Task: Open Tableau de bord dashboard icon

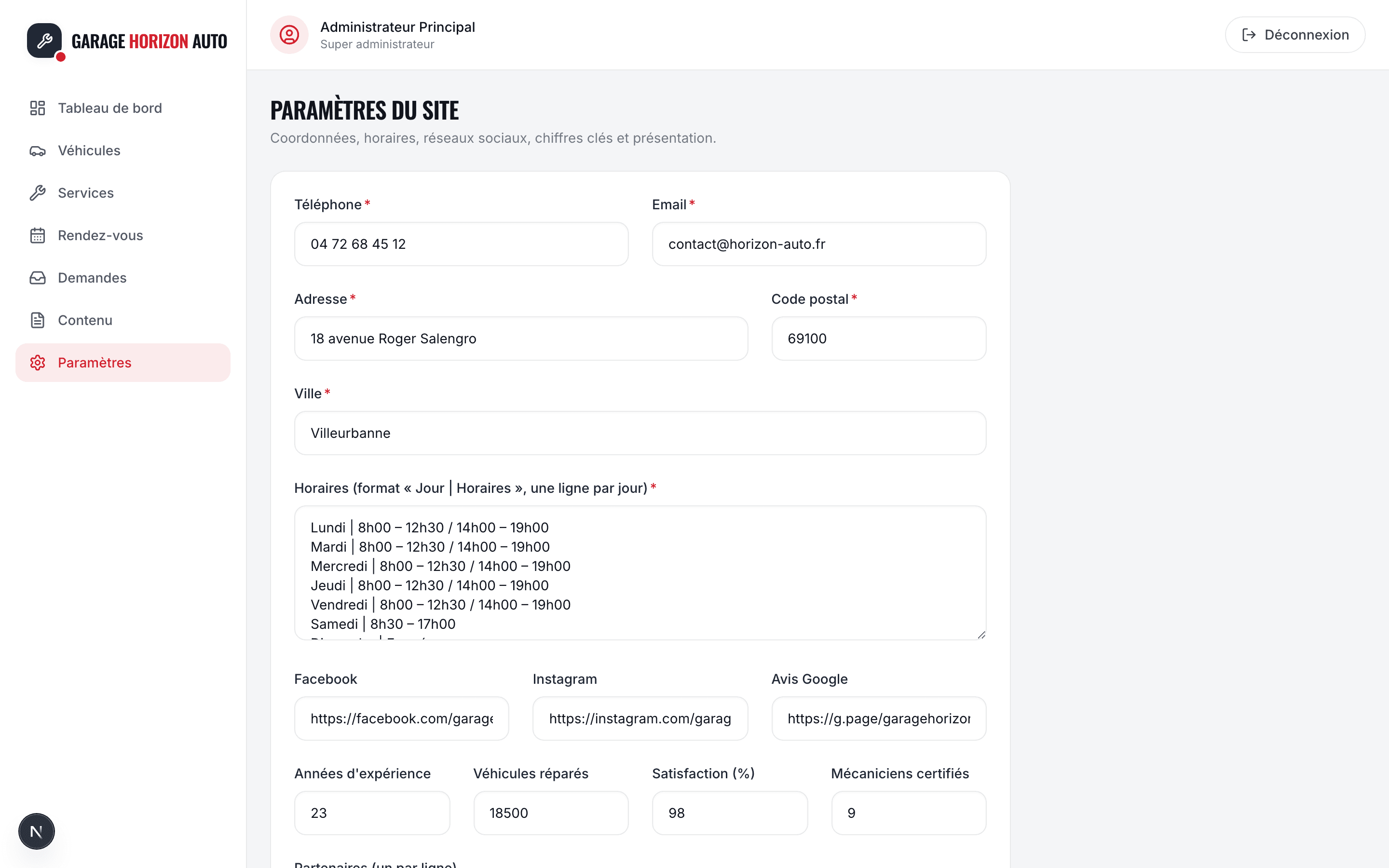Action: tap(37, 108)
